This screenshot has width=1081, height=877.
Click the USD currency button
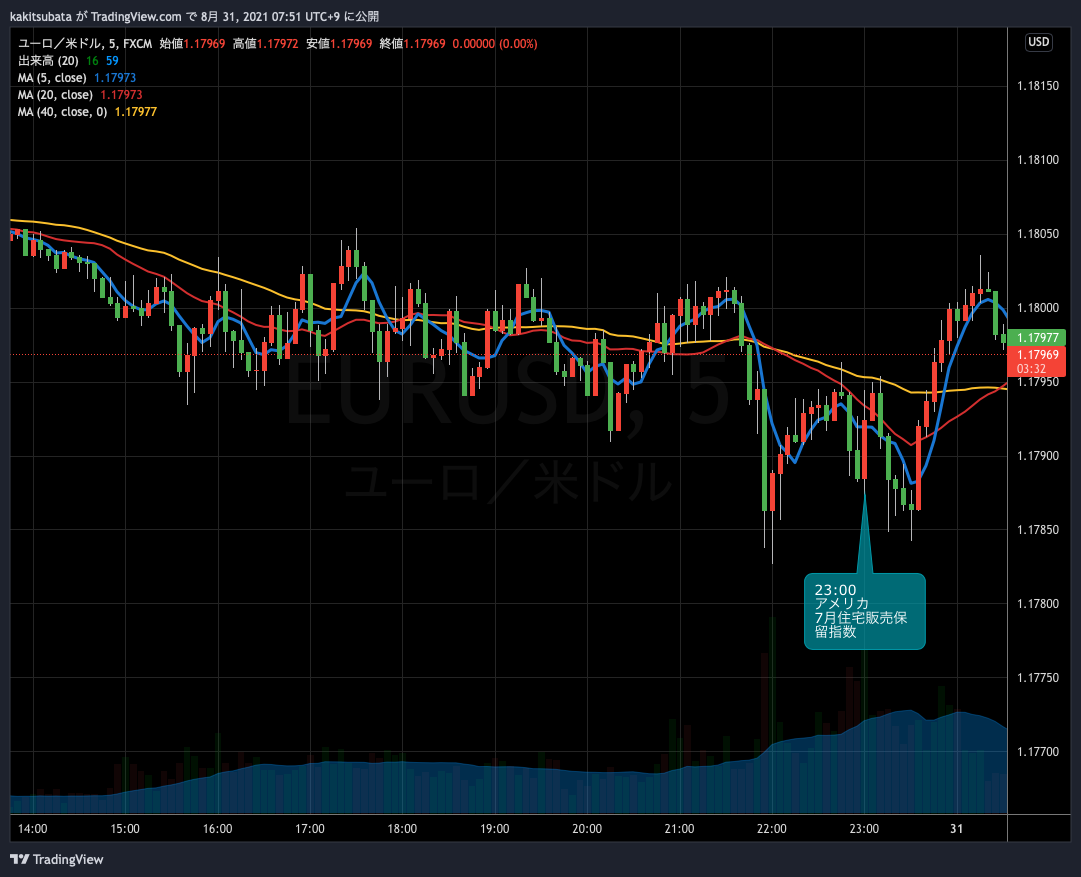(1038, 42)
